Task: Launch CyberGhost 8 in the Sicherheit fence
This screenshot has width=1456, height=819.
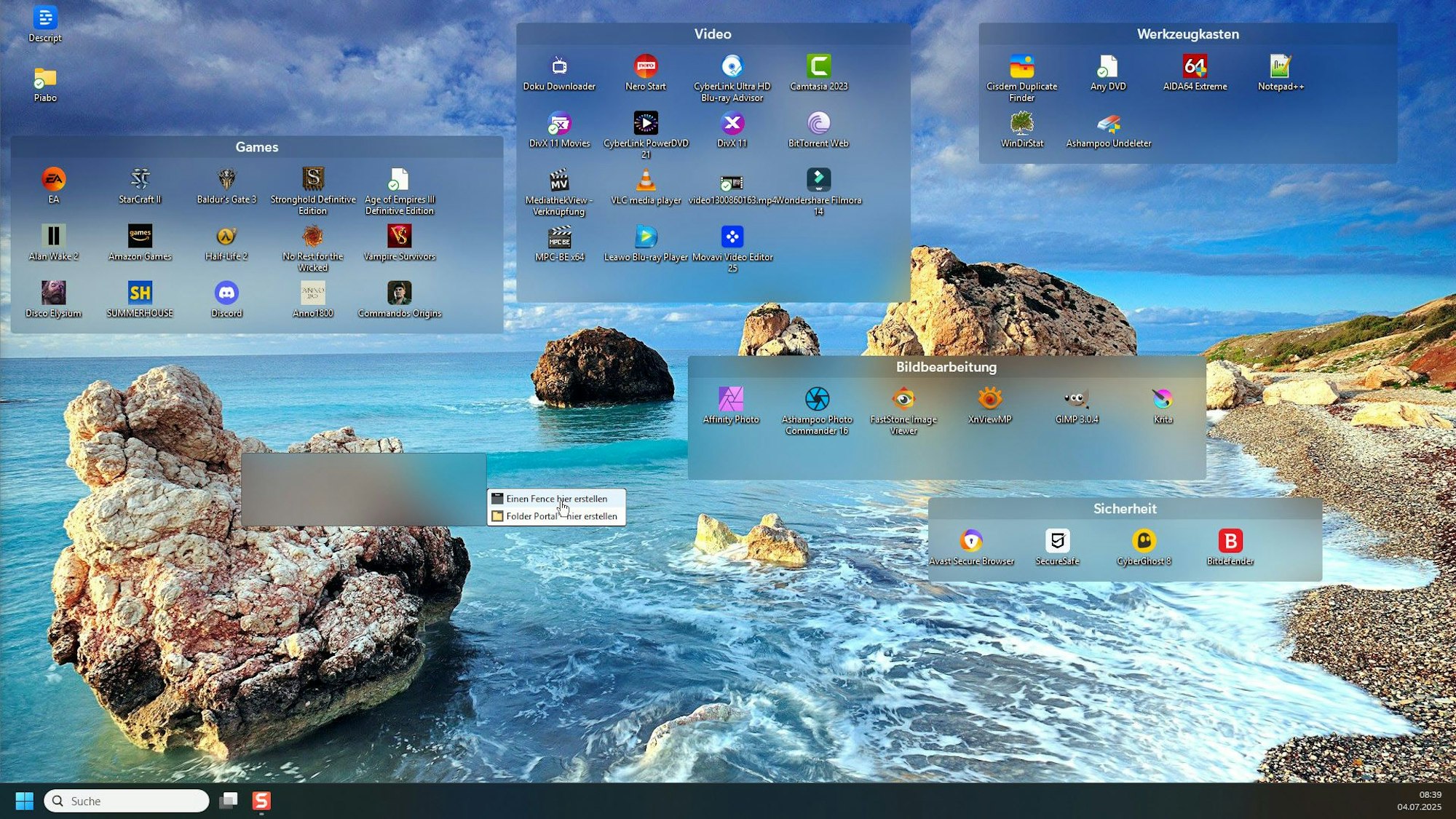Action: click(1144, 541)
